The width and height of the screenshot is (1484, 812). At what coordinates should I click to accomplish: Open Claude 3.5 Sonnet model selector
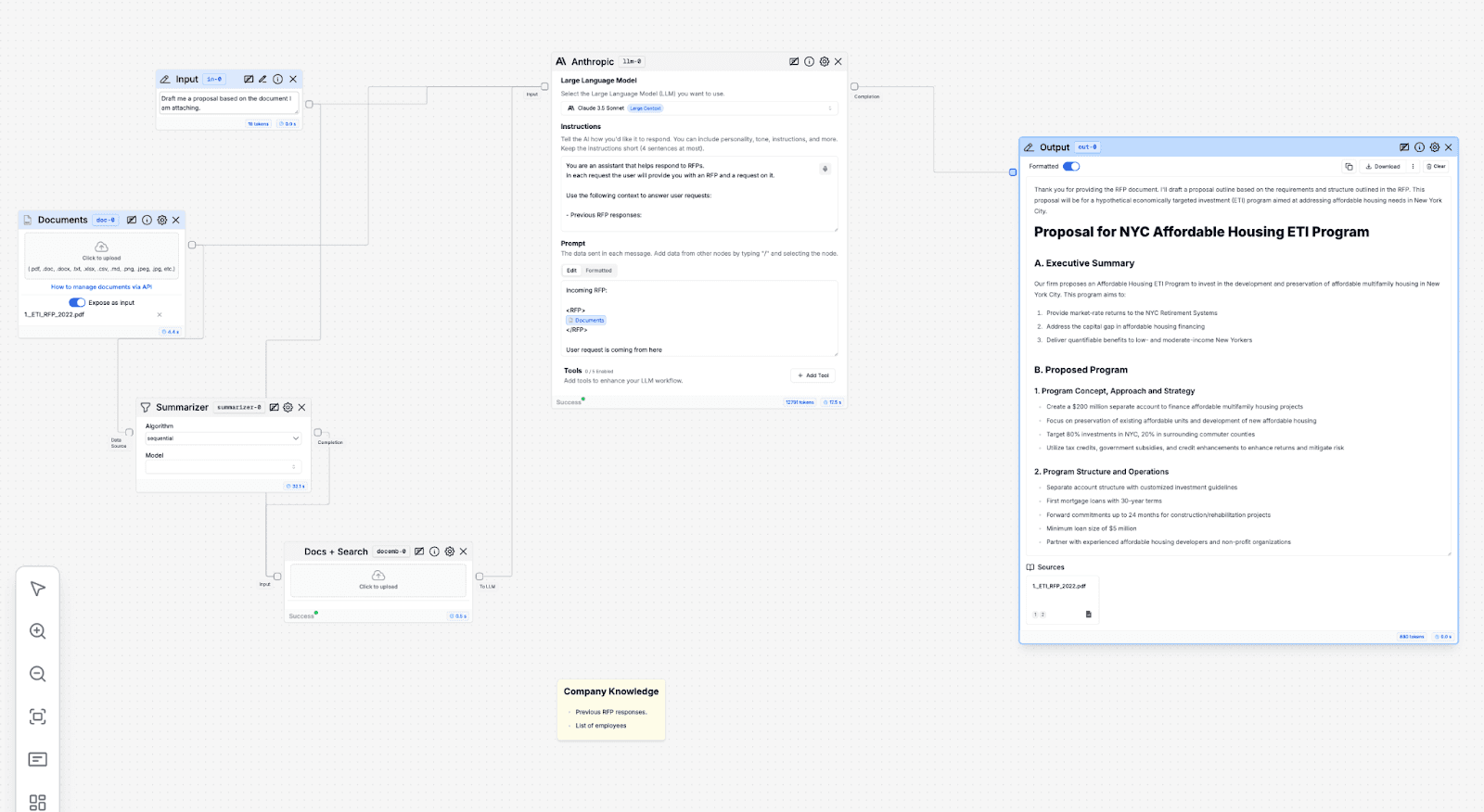pyautogui.click(x=699, y=108)
